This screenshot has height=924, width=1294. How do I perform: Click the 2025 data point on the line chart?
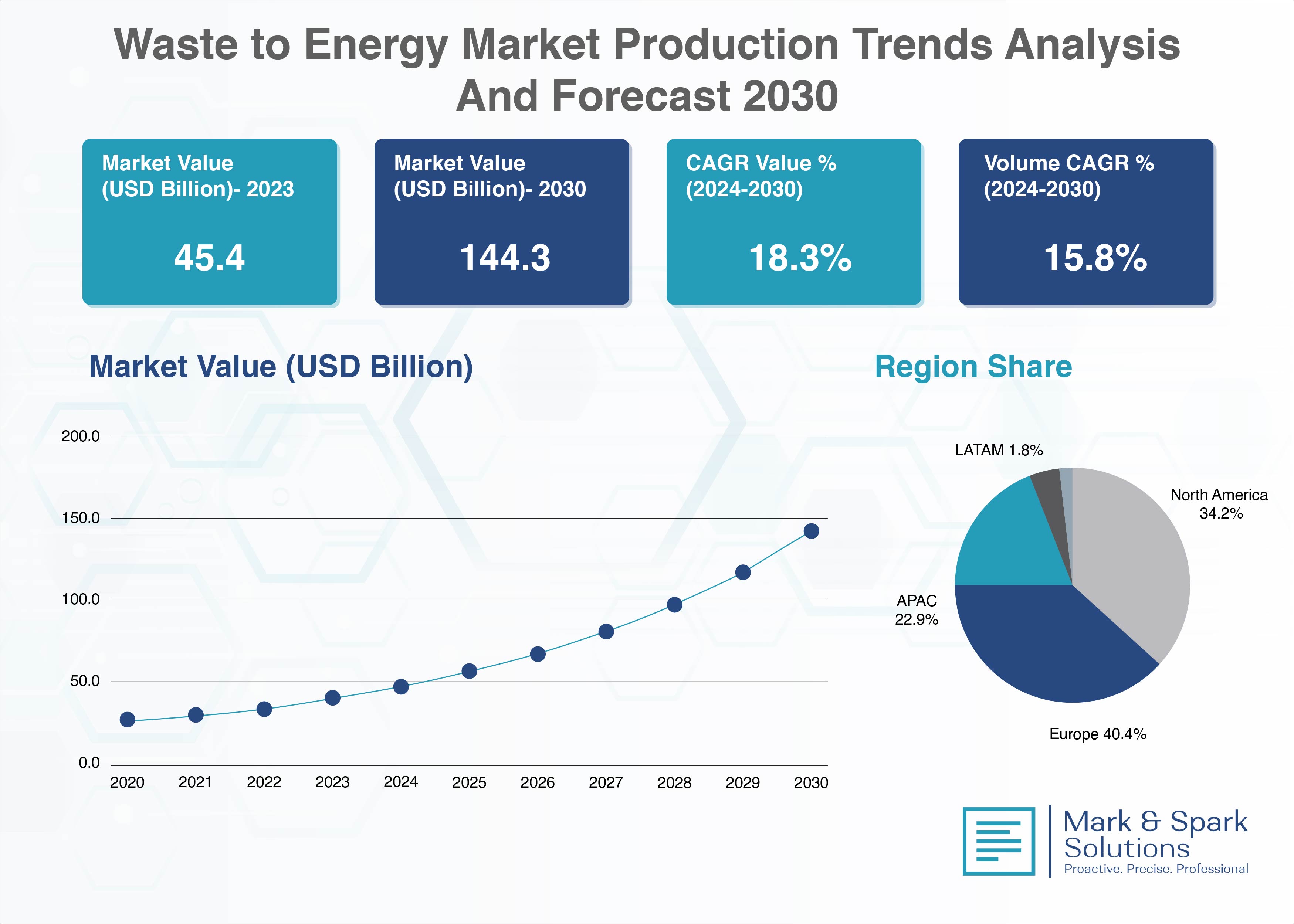click(x=470, y=672)
